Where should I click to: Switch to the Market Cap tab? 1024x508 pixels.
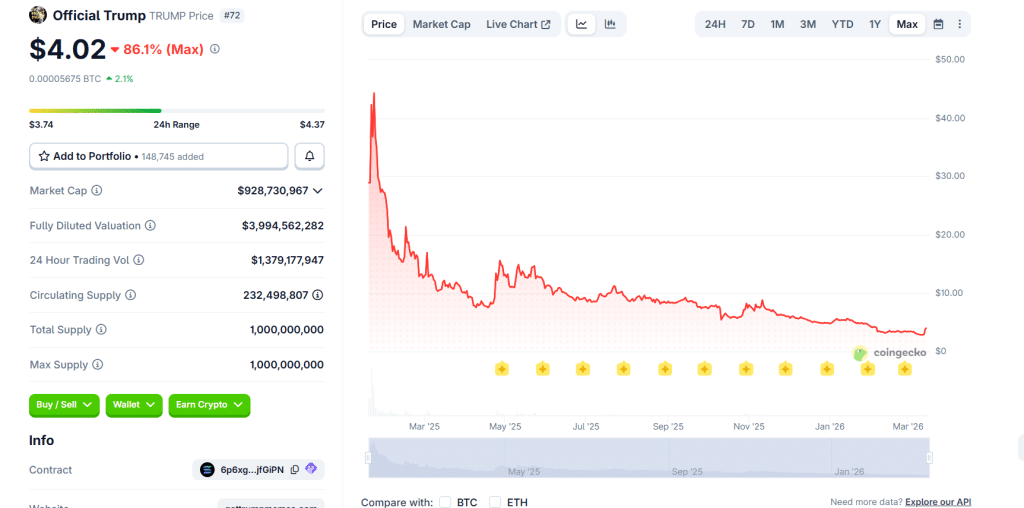(441, 24)
